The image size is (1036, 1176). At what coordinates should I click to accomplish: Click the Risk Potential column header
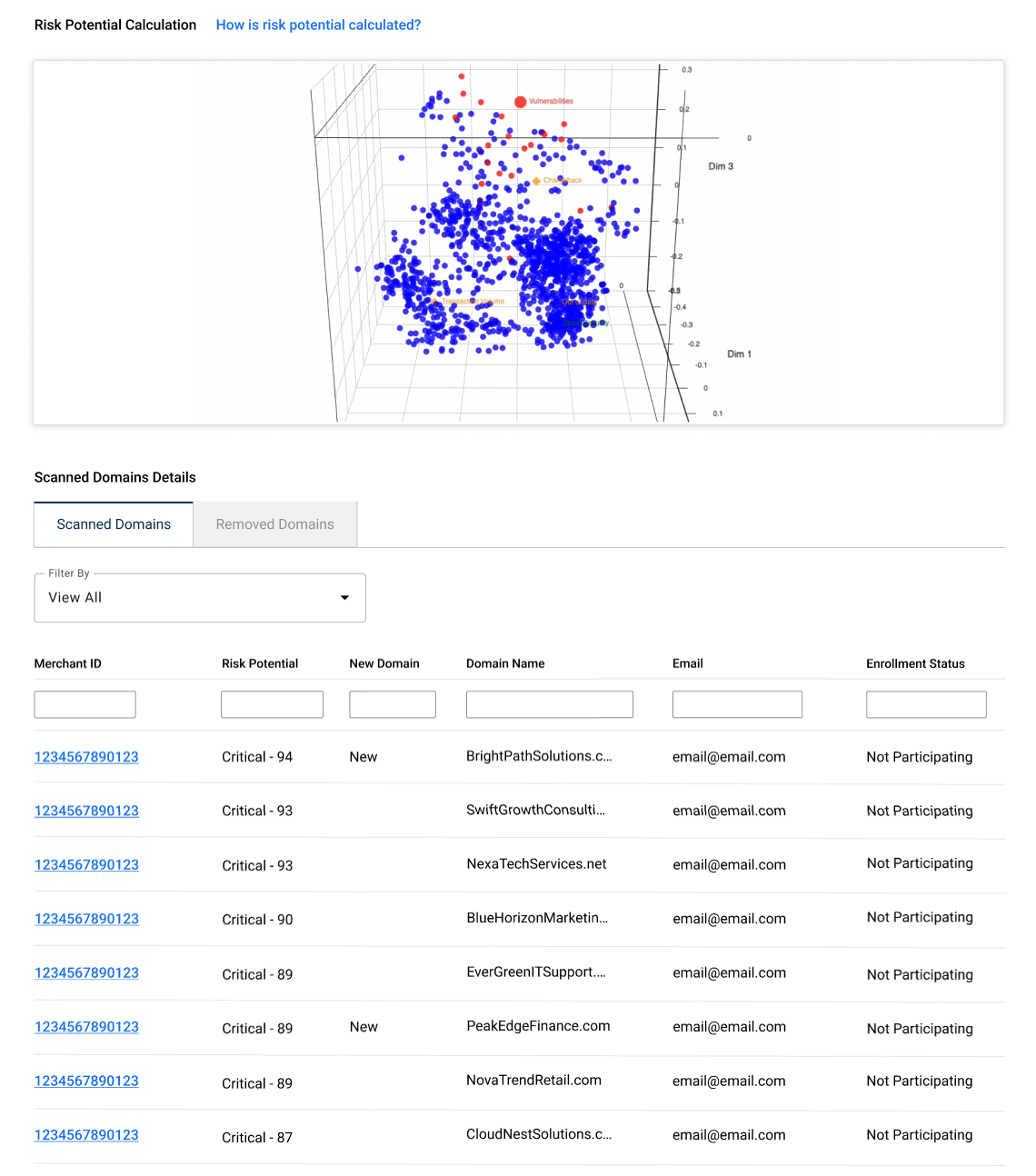(x=260, y=663)
